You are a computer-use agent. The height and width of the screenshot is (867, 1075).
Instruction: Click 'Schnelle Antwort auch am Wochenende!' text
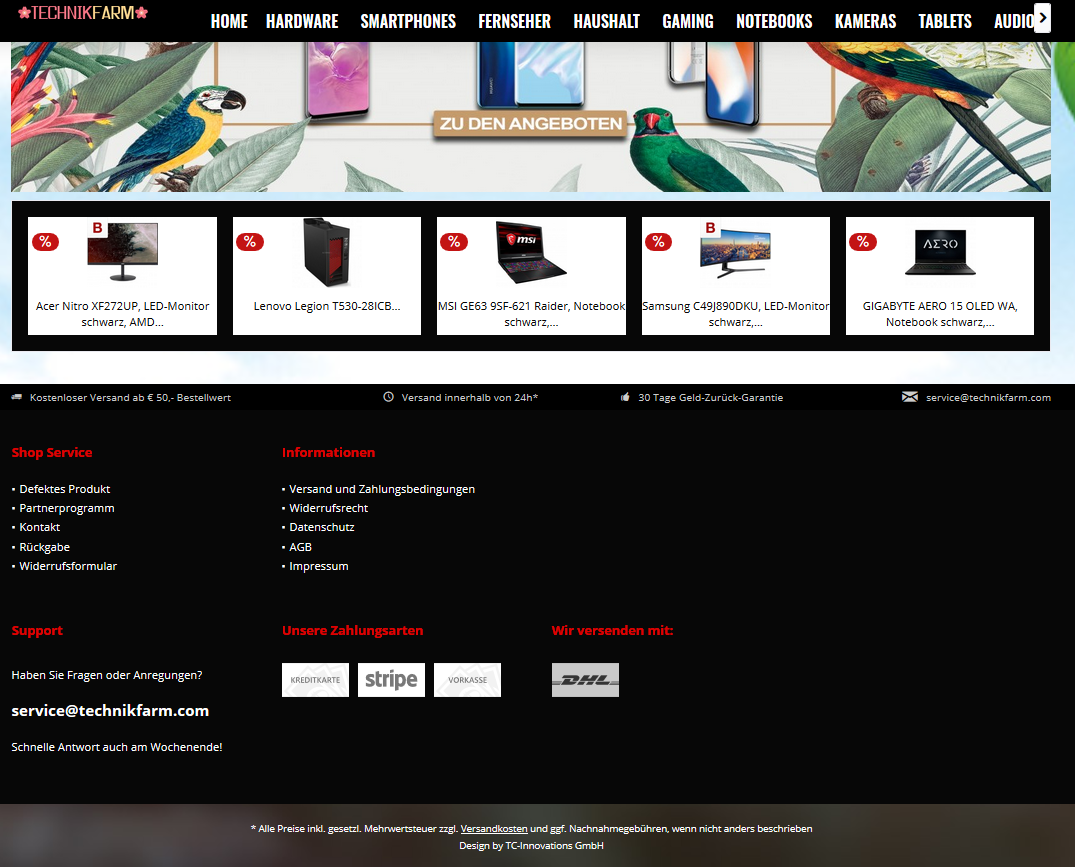pos(117,747)
